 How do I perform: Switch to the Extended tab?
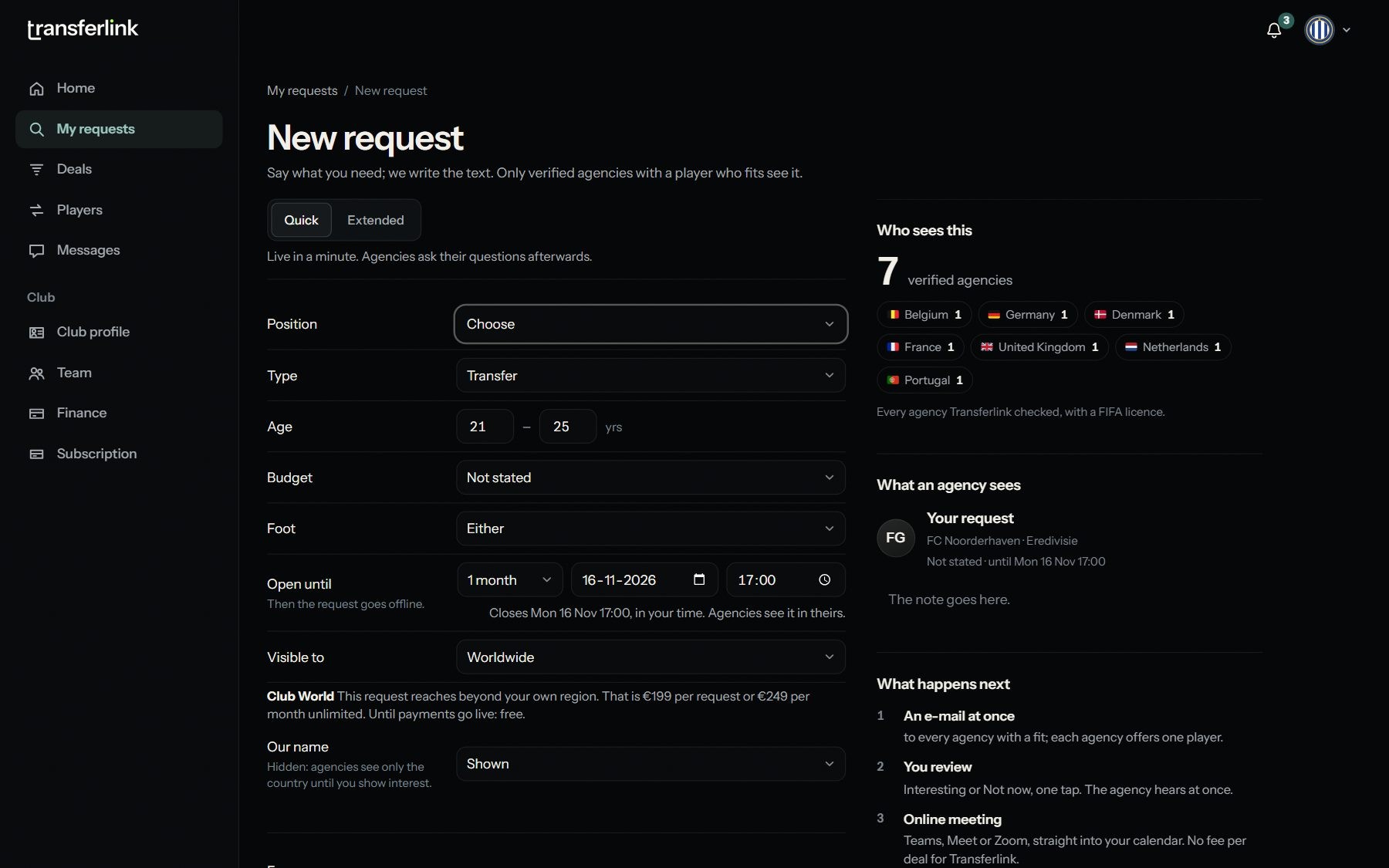point(375,220)
